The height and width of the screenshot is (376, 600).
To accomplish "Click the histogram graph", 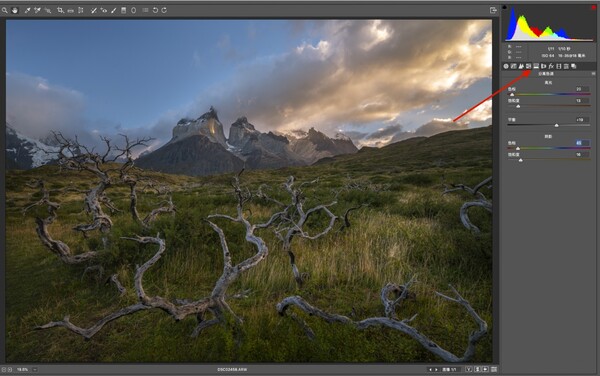I will click(549, 24).
